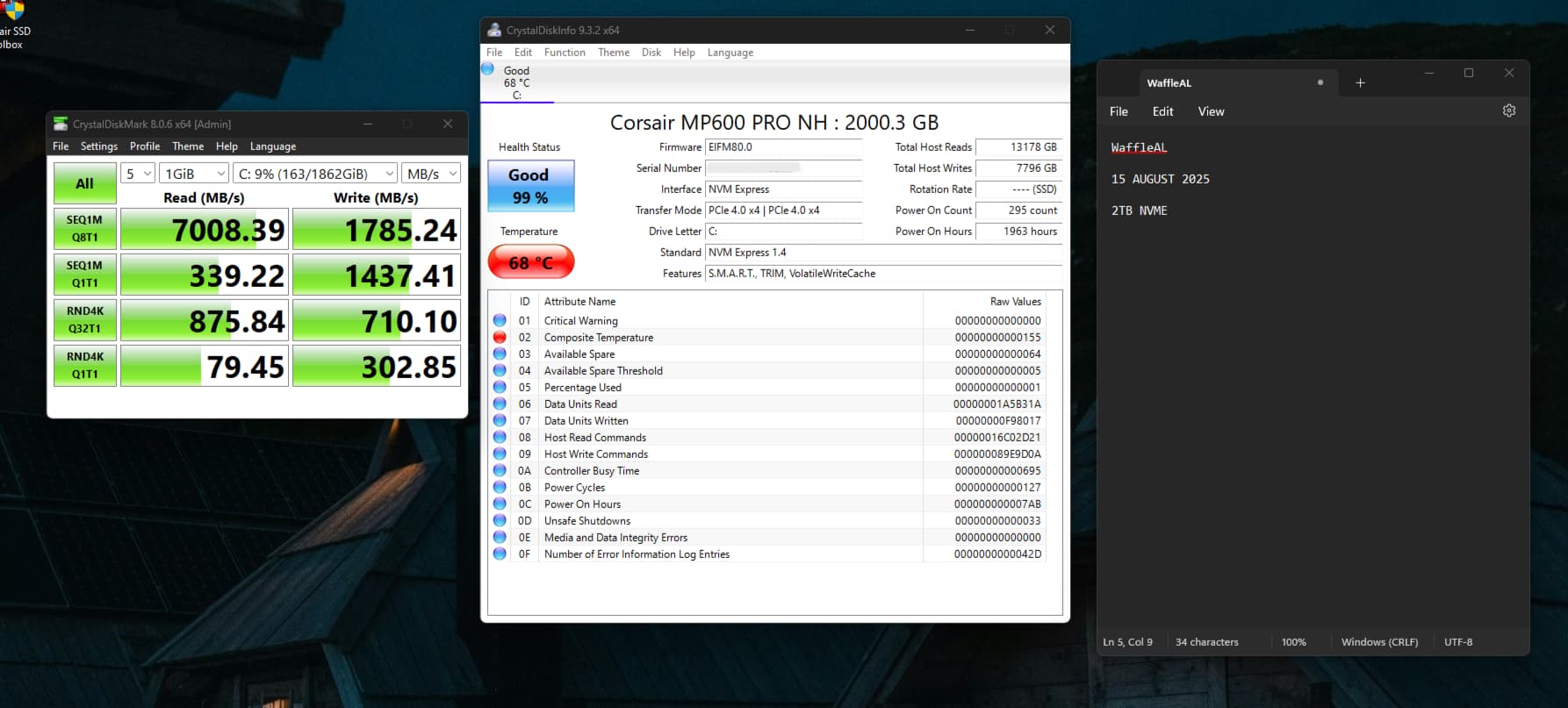Click the unsaved-changes dot on WaffleAL tab
The image size is (1568, 708).
[1320, 82]
